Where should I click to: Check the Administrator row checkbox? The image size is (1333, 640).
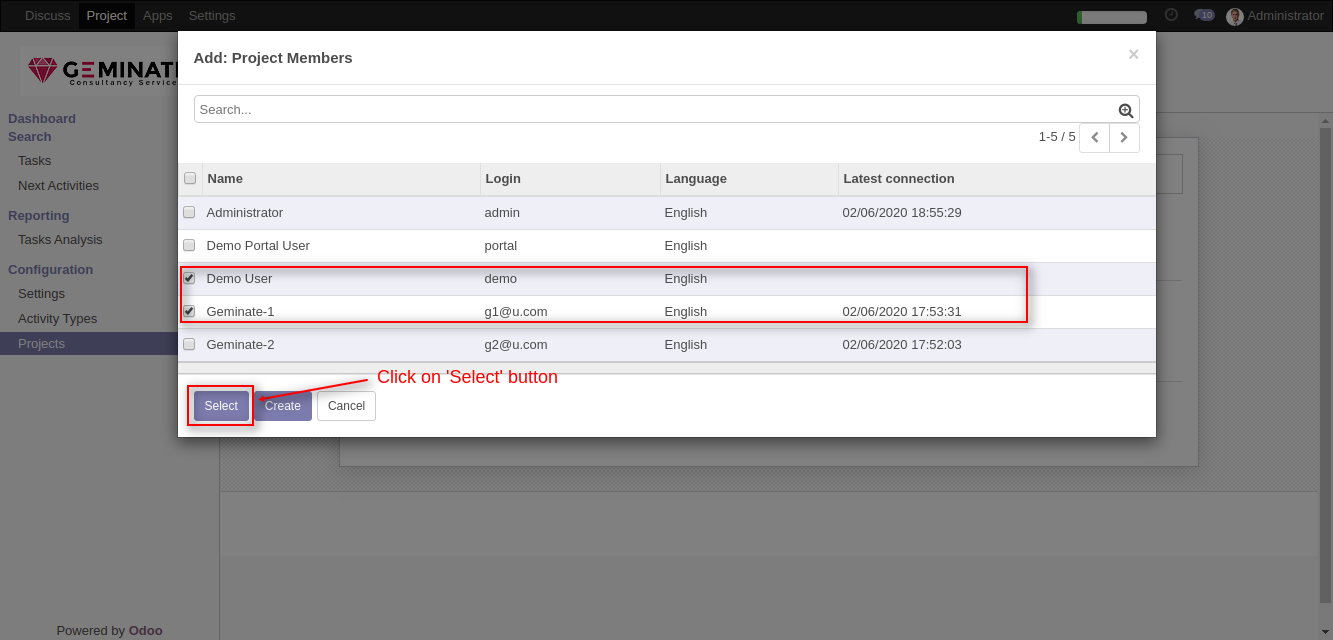(x=189, y=212)
